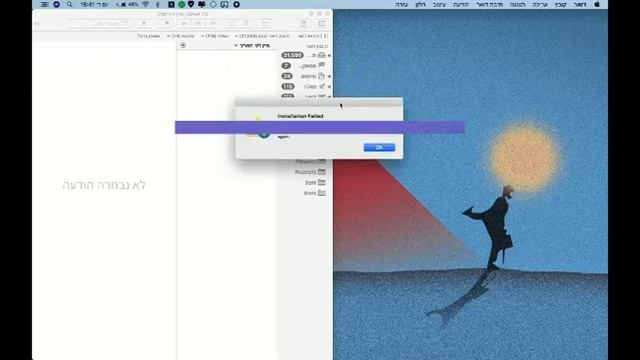Click the Wi-Fi status icon
Image resolution: width=640 pixels, height=360 pixels.
point(146,4)
